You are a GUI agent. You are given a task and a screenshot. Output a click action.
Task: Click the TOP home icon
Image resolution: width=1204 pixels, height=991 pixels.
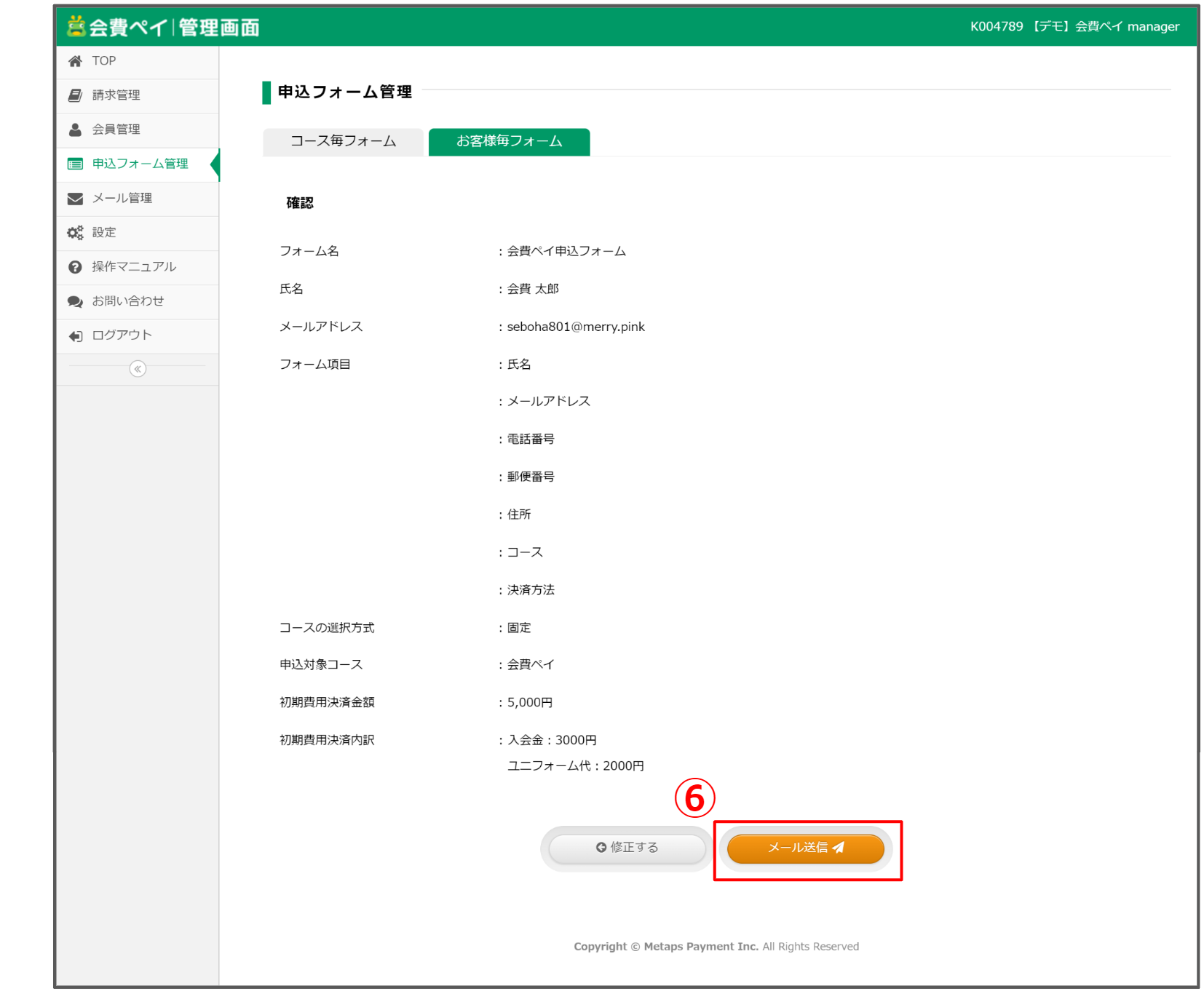pos(75,60)
